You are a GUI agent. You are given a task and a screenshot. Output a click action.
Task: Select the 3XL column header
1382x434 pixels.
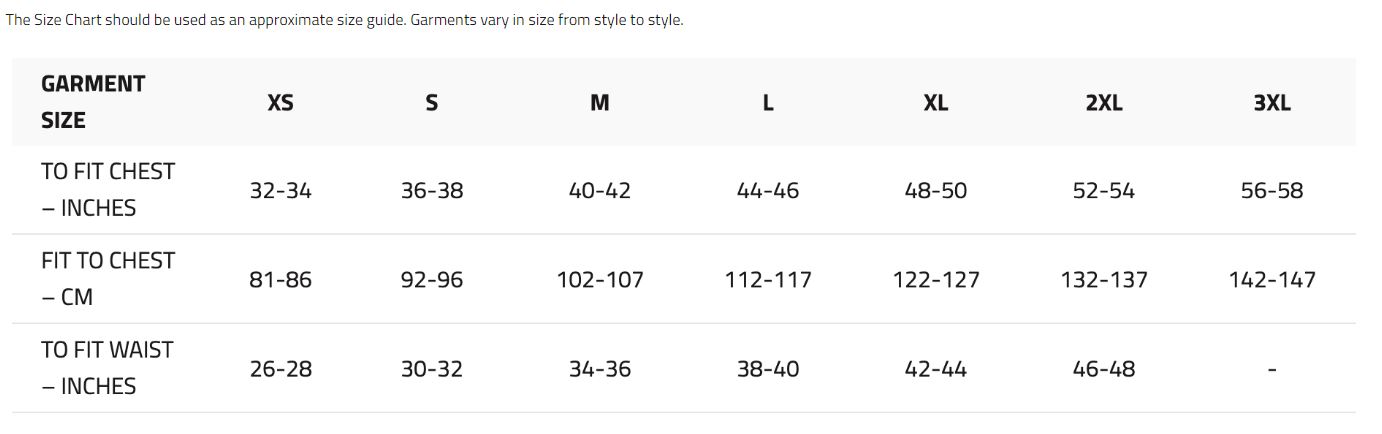1271,102
